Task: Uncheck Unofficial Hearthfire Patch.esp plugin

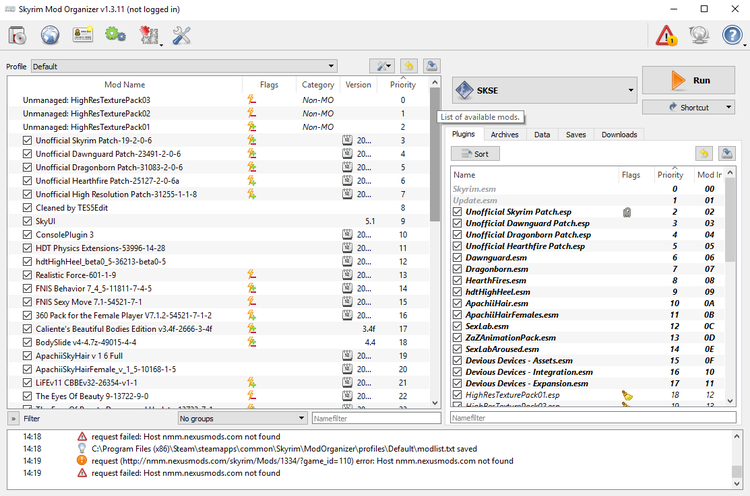Action: click(x=457, y=246)
